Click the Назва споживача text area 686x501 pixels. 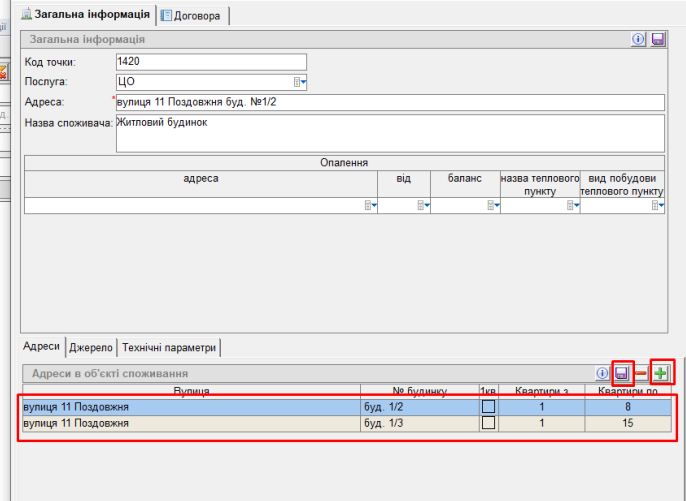[x=390, y=132]
